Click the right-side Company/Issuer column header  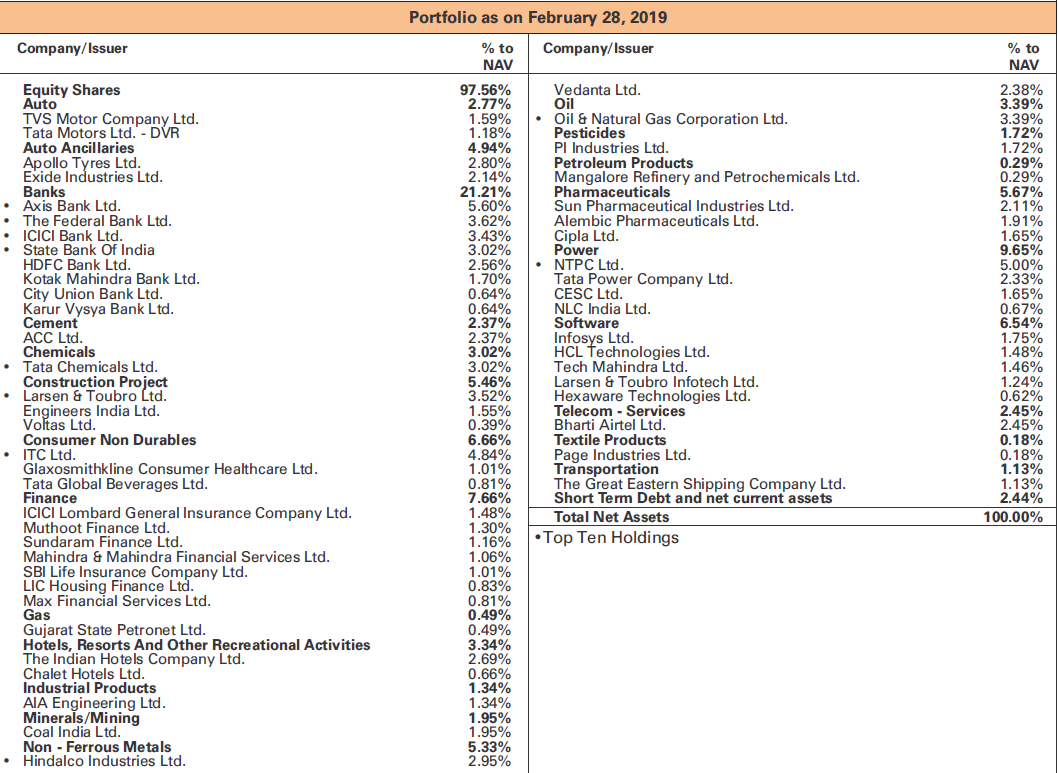[598, 48]
